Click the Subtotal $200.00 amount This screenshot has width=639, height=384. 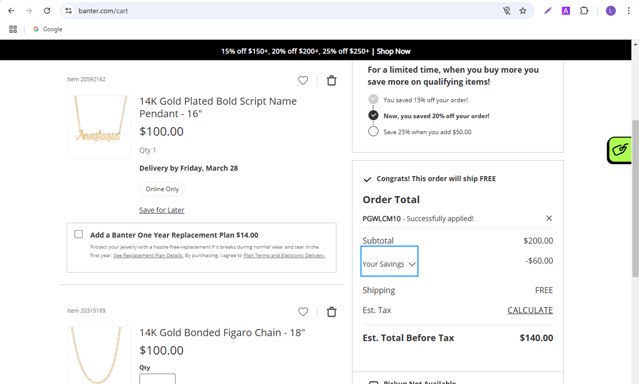[x=538, y=241]
